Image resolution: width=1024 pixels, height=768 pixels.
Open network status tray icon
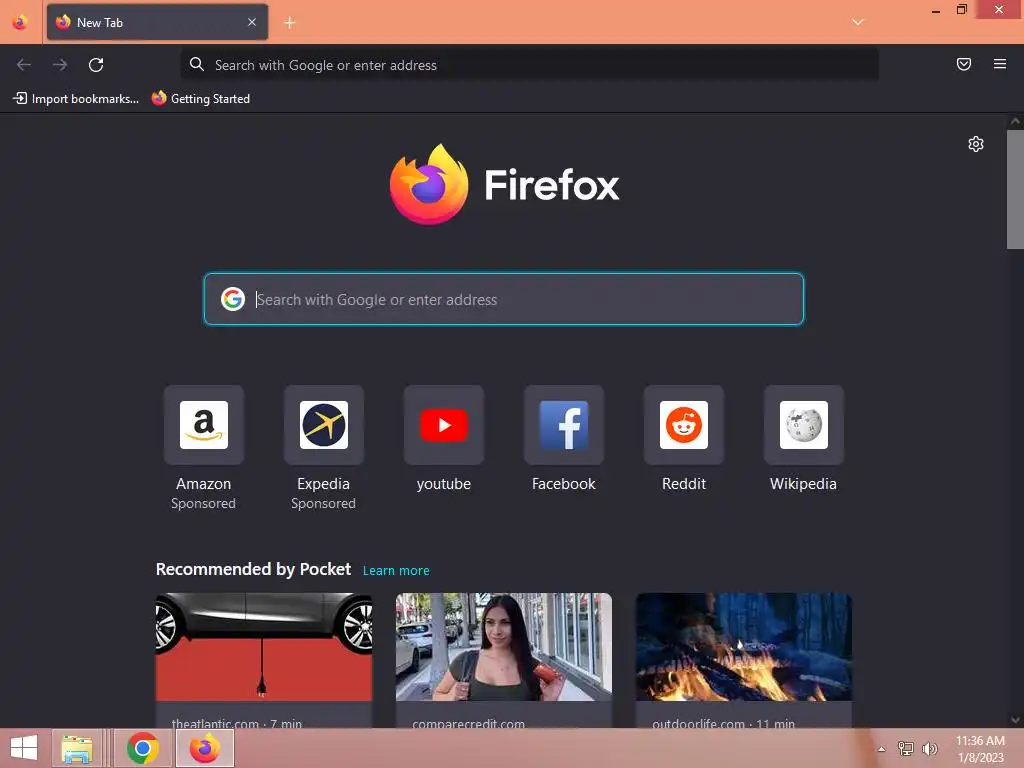click(x=906, y=748)
